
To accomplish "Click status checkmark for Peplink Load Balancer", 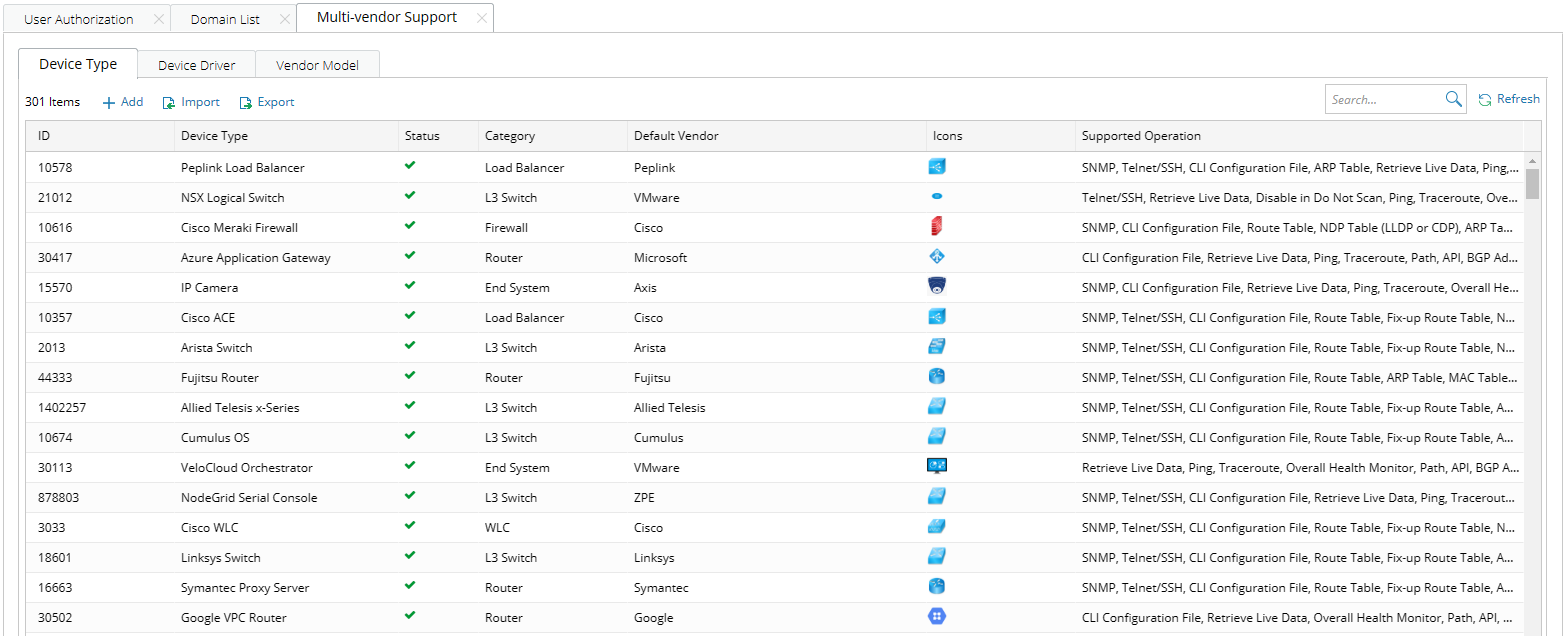I will (410, 166).
